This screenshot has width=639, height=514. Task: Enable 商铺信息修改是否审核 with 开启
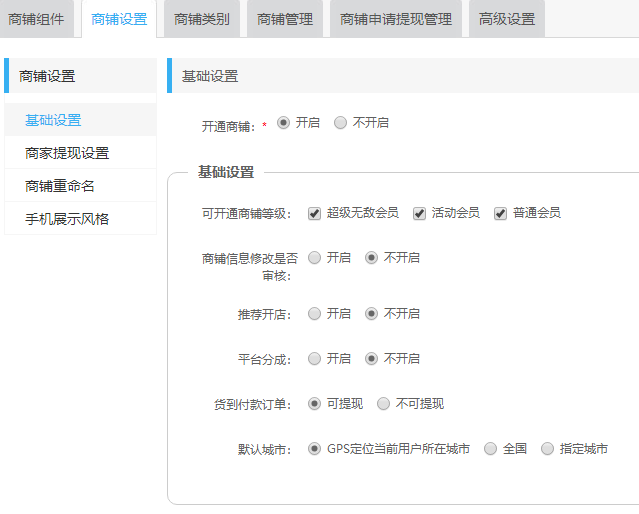point(314,258)
